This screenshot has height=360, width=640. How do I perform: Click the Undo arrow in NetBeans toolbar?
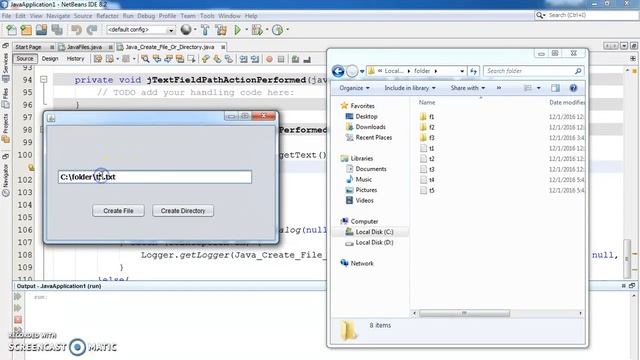pyautogui.click(x=76, y=30)
